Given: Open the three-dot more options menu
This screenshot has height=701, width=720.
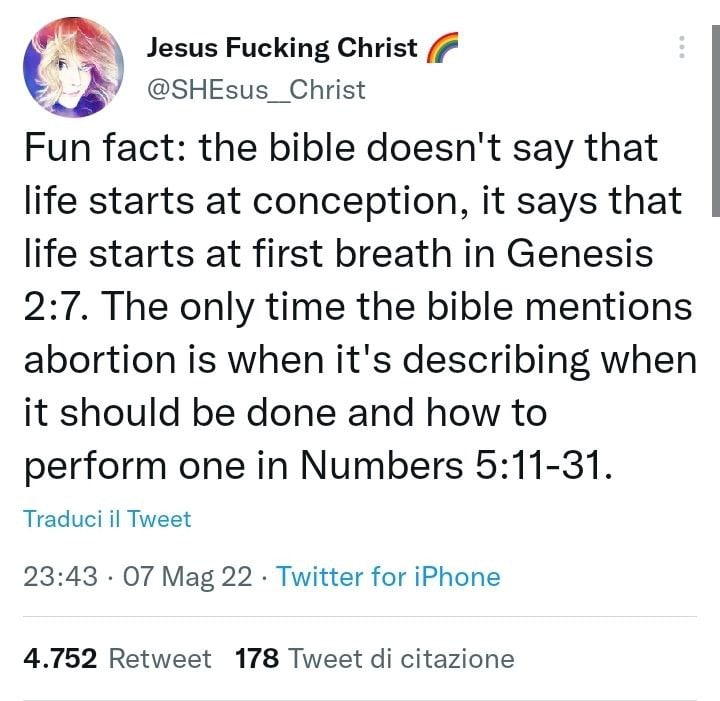Looking at the screenshot, I should click(682, 47).
